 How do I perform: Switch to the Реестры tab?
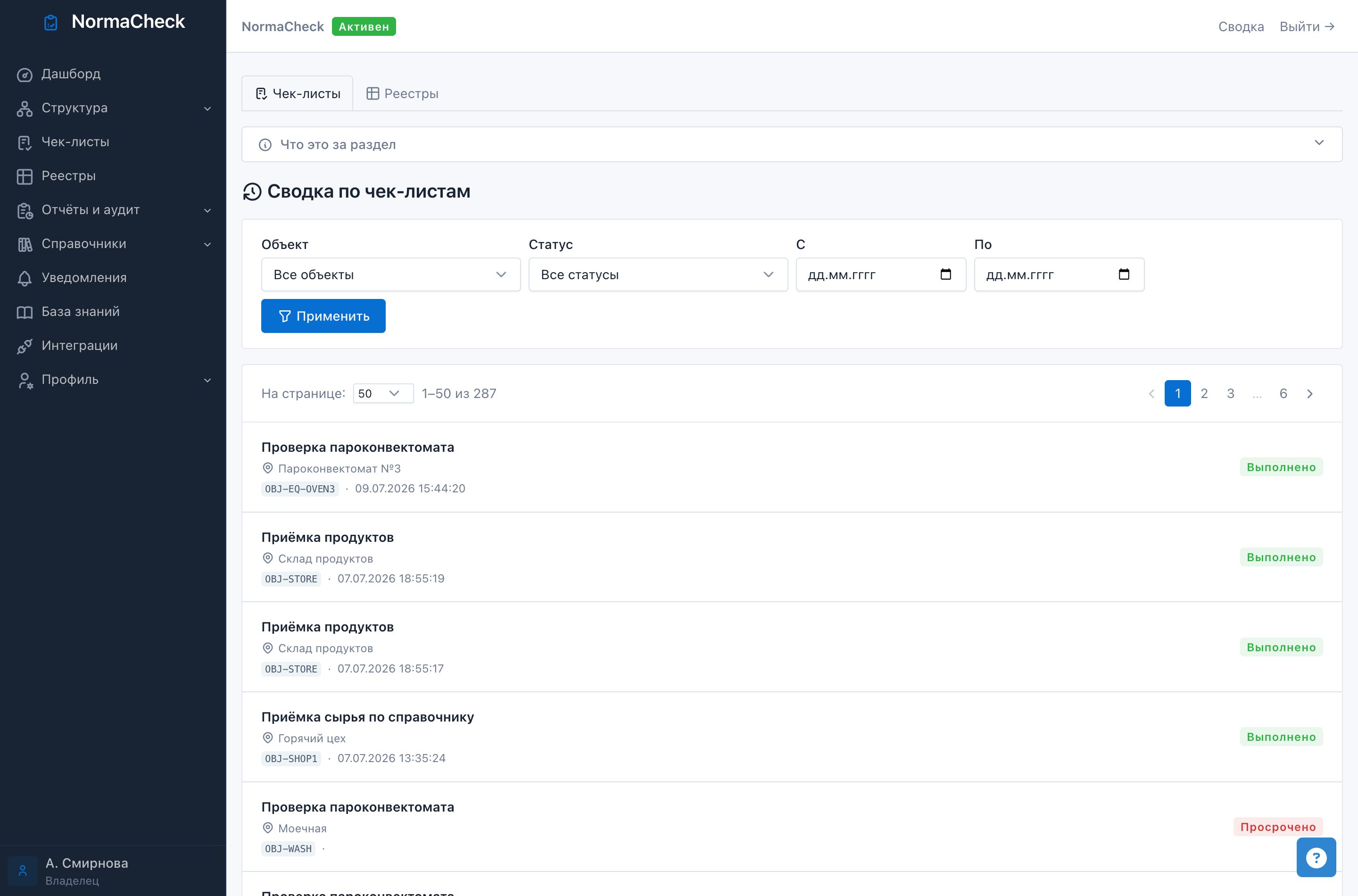[402, 94]
